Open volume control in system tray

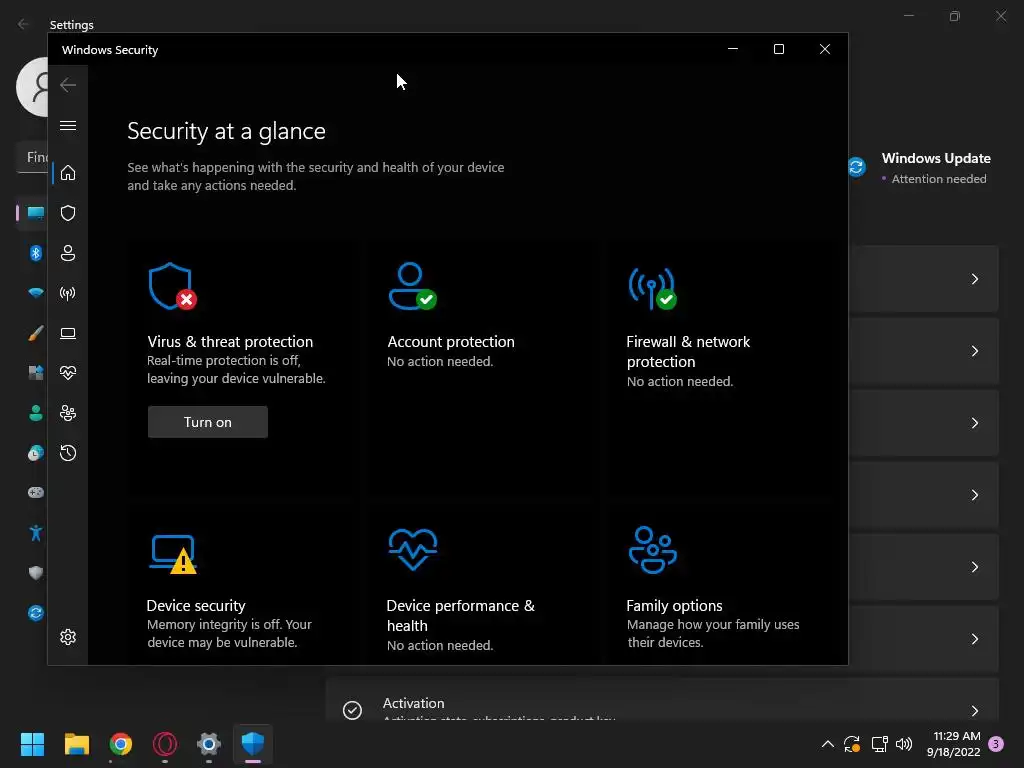tap(904, 744)
